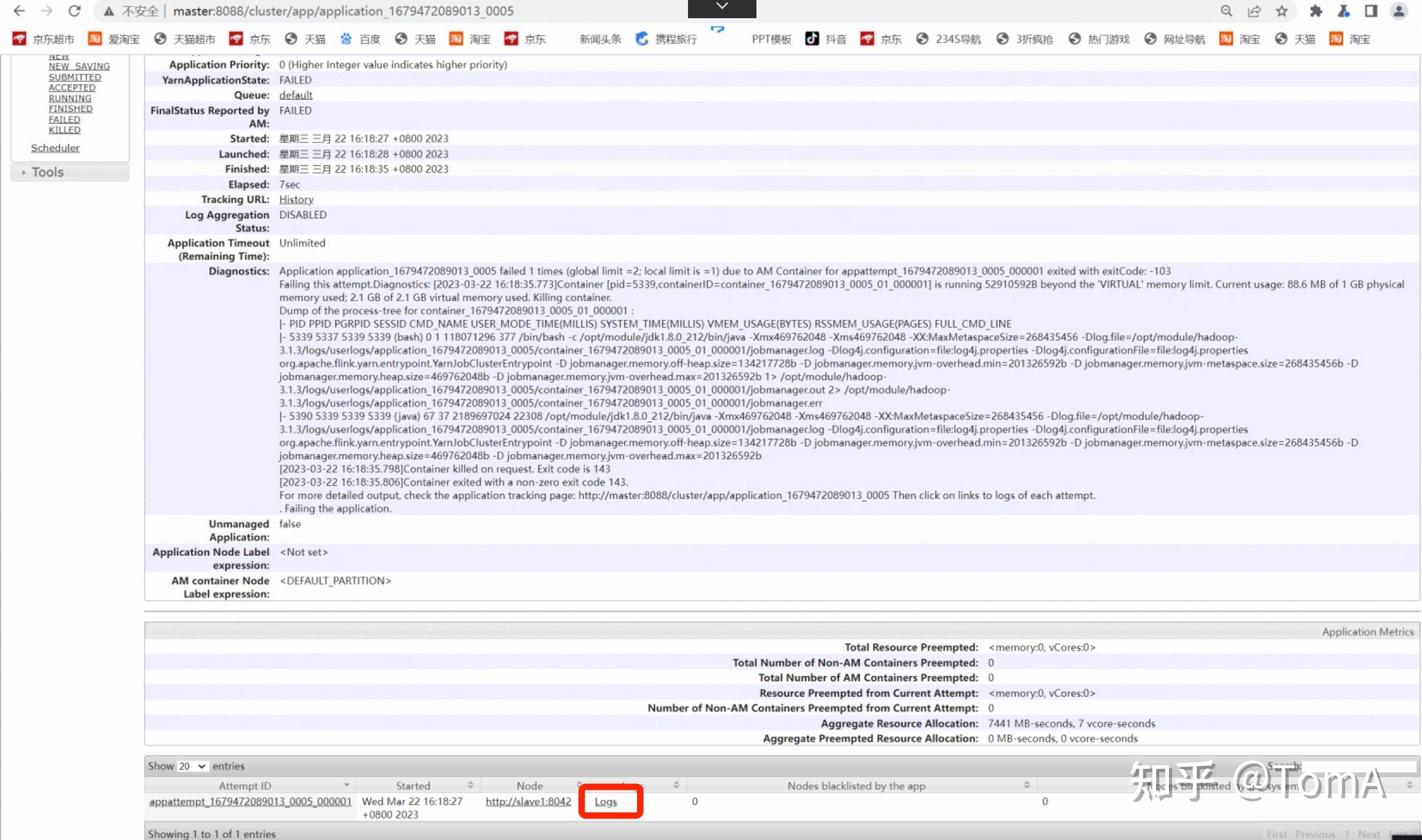The width and height of the screenshot is (1422, 840).
Task: Open the browser extensions puzzle icon
Action: click(1316, 10)
